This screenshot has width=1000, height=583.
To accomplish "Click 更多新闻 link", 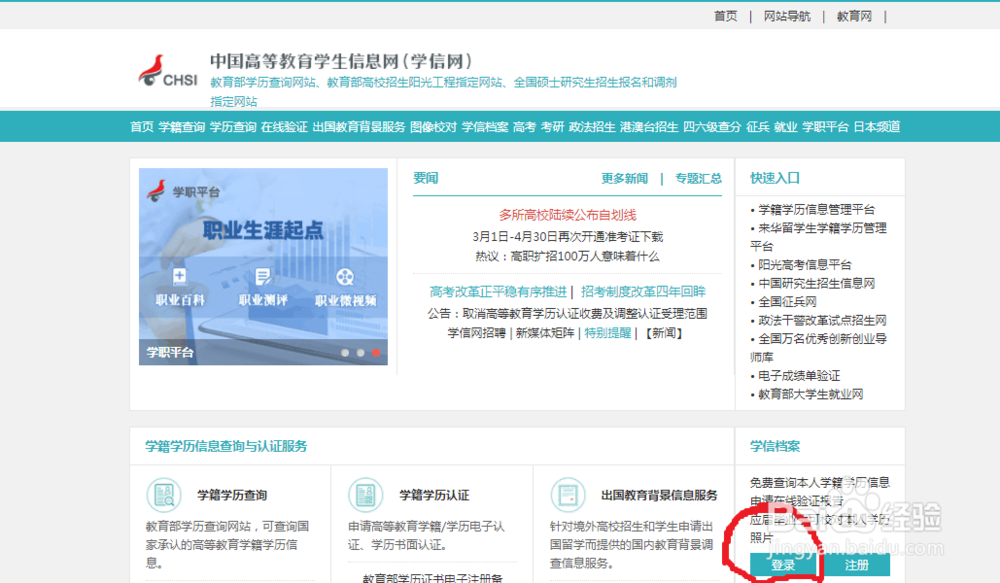I will [624, 179].
